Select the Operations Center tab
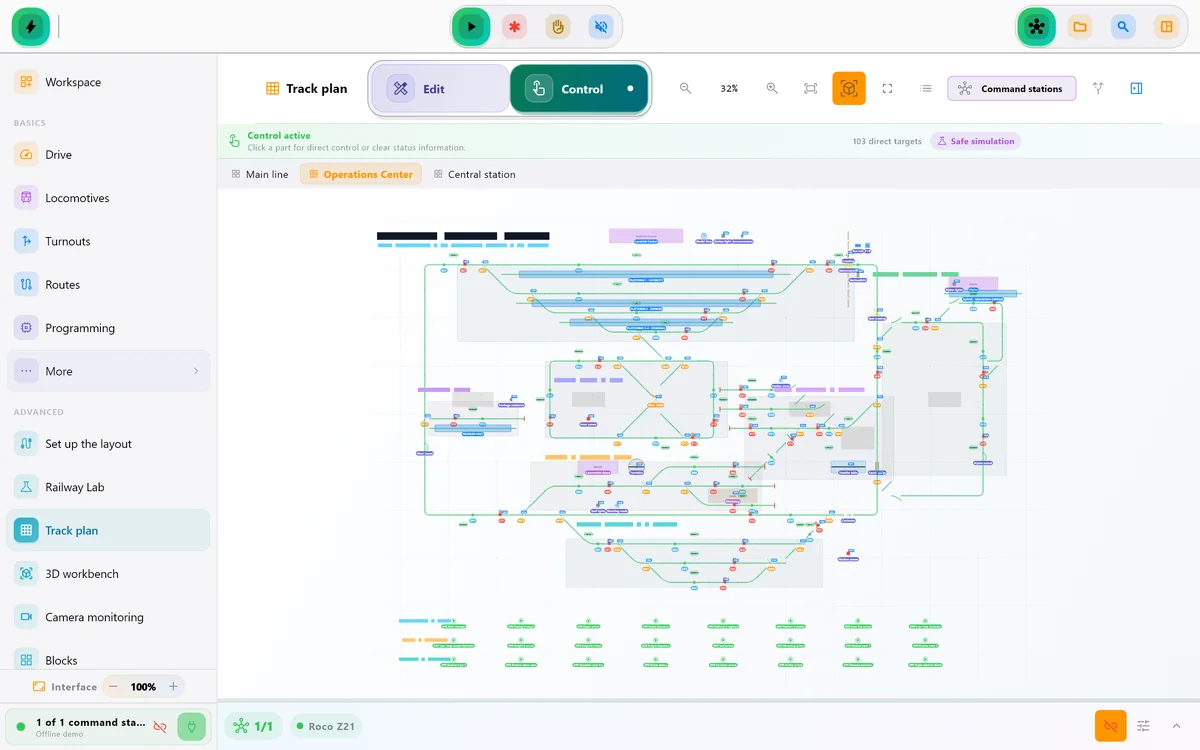Image resolution: width=1200 pixels, height=750 pixels. click(x=361, y=174)
